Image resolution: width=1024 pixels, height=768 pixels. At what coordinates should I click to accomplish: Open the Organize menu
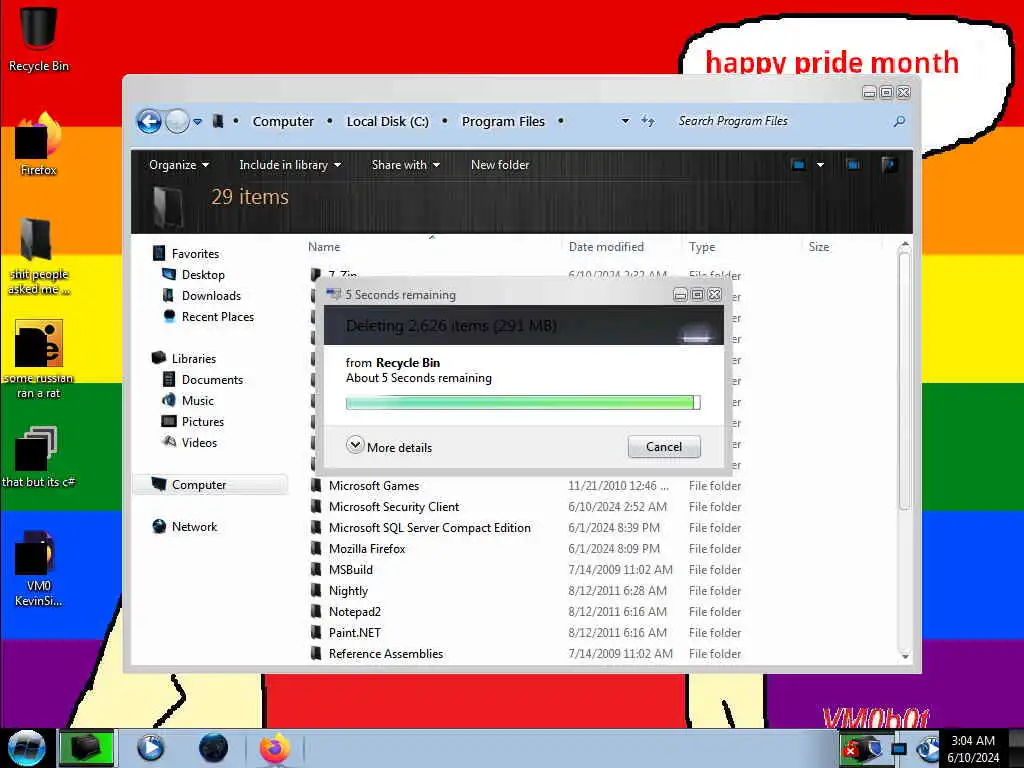point(179,165)
